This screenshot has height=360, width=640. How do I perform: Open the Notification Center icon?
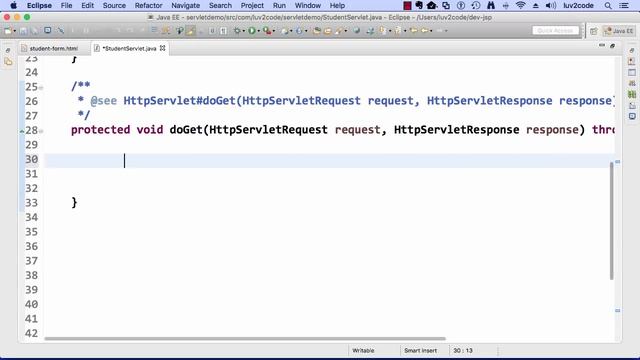(x=624, y=5)
